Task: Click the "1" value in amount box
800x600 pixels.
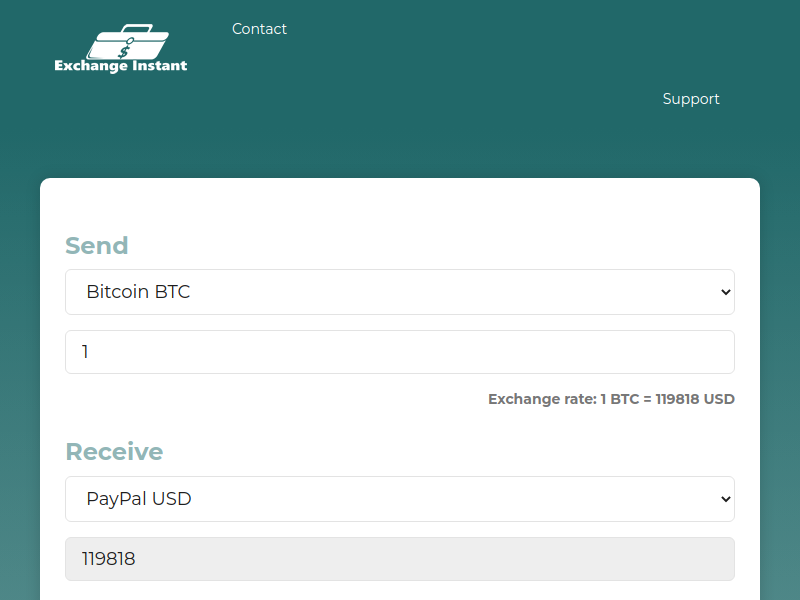Action: point(86,352)
